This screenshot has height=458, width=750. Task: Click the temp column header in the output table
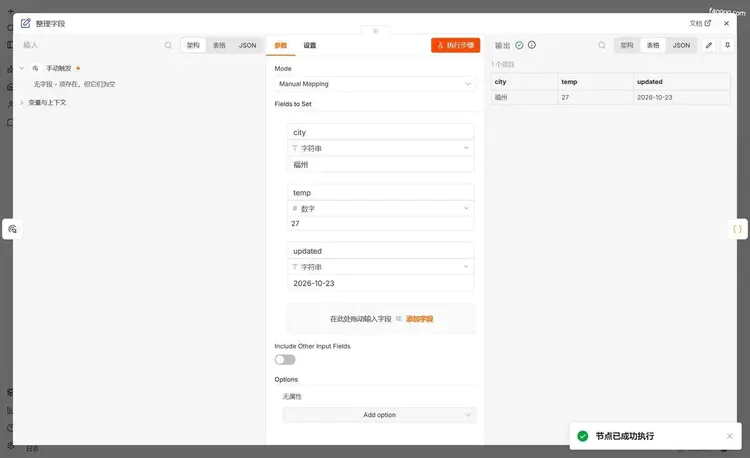[x=596, y=82]
